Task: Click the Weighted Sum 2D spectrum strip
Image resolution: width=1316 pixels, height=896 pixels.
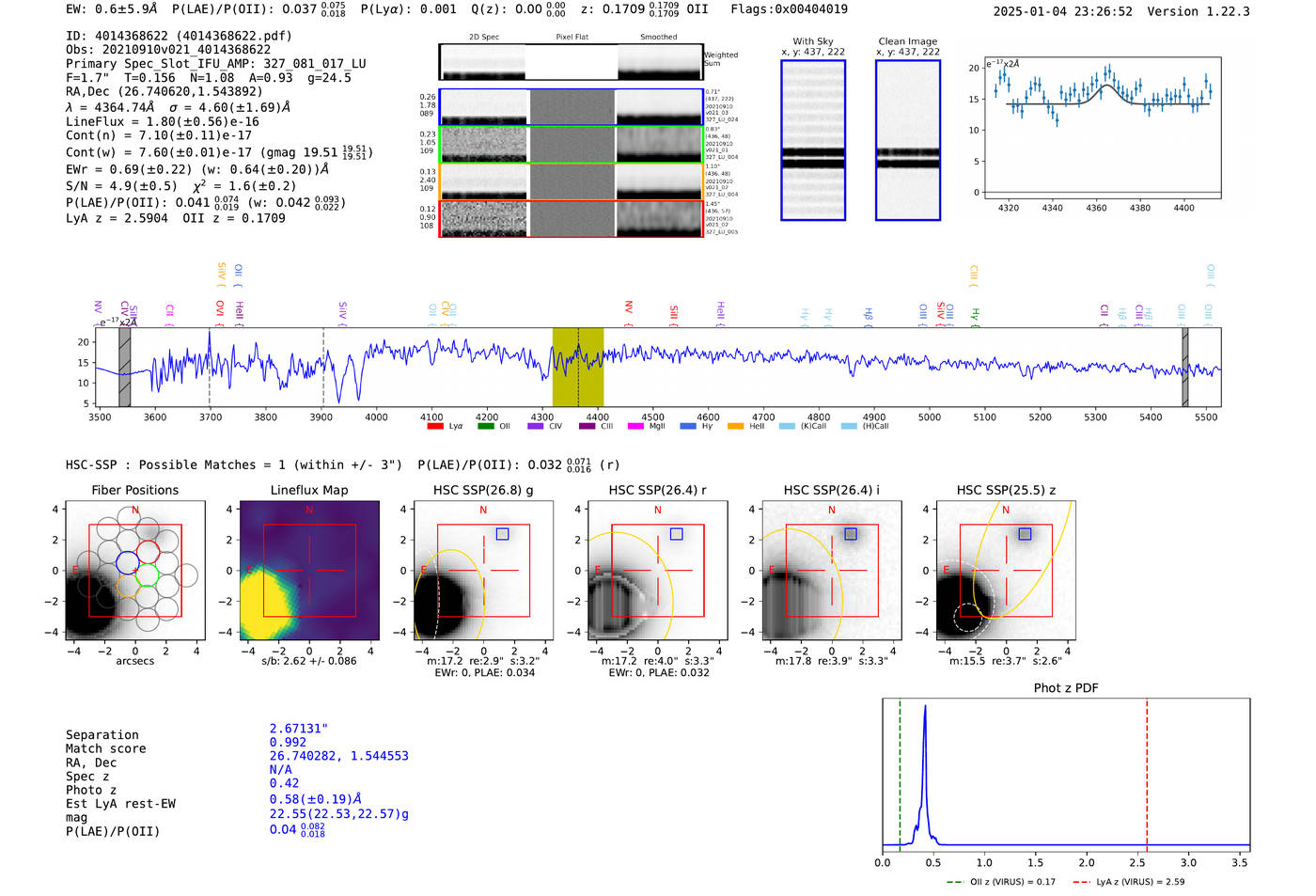Action: click(571, 62)
